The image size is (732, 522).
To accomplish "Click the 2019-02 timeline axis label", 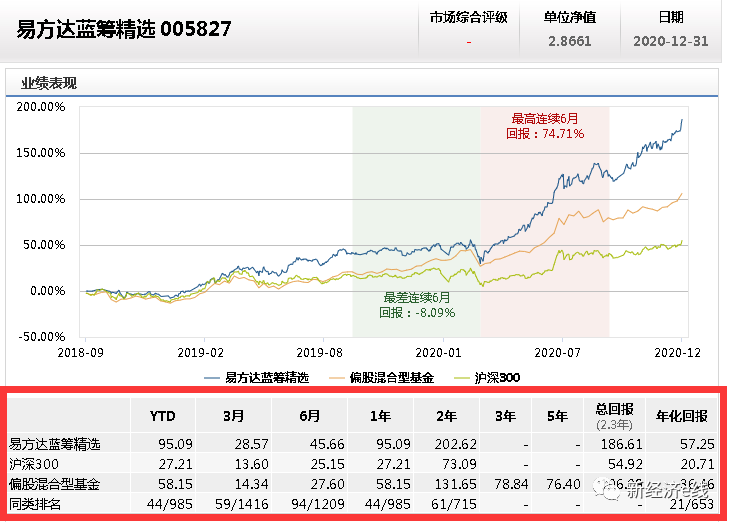I will tap(200, 353).
